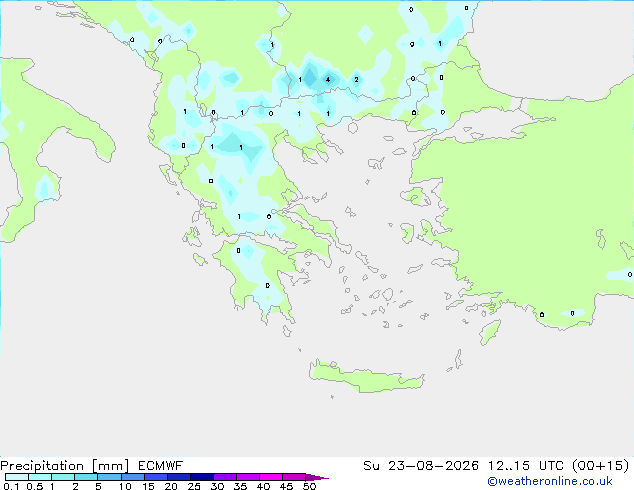Pick the 30–35 mm purple legend swatch

tap(225, 477)
